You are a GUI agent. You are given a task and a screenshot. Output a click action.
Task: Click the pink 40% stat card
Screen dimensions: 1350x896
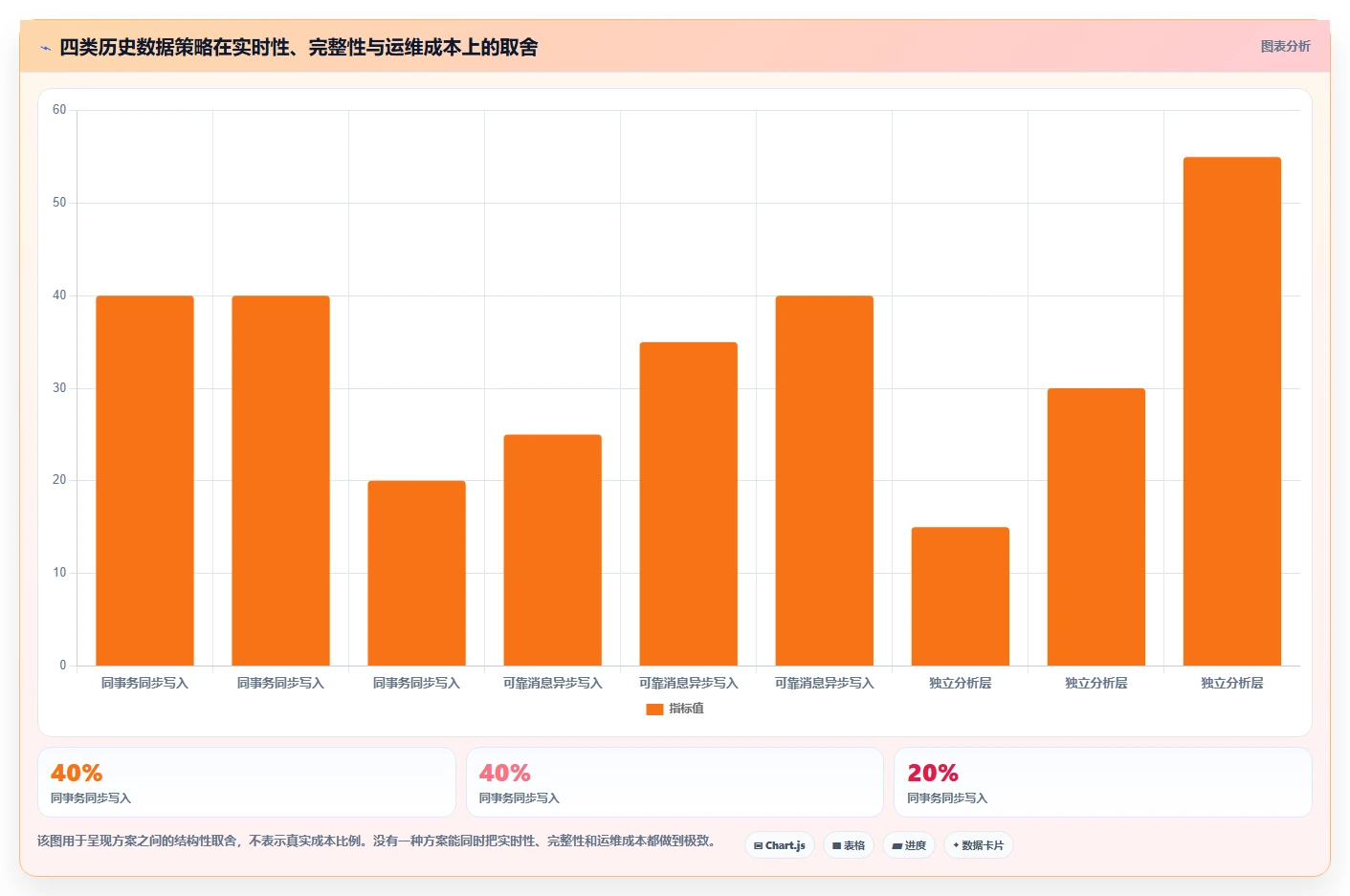pyautogui.click(x=675, y=782)
